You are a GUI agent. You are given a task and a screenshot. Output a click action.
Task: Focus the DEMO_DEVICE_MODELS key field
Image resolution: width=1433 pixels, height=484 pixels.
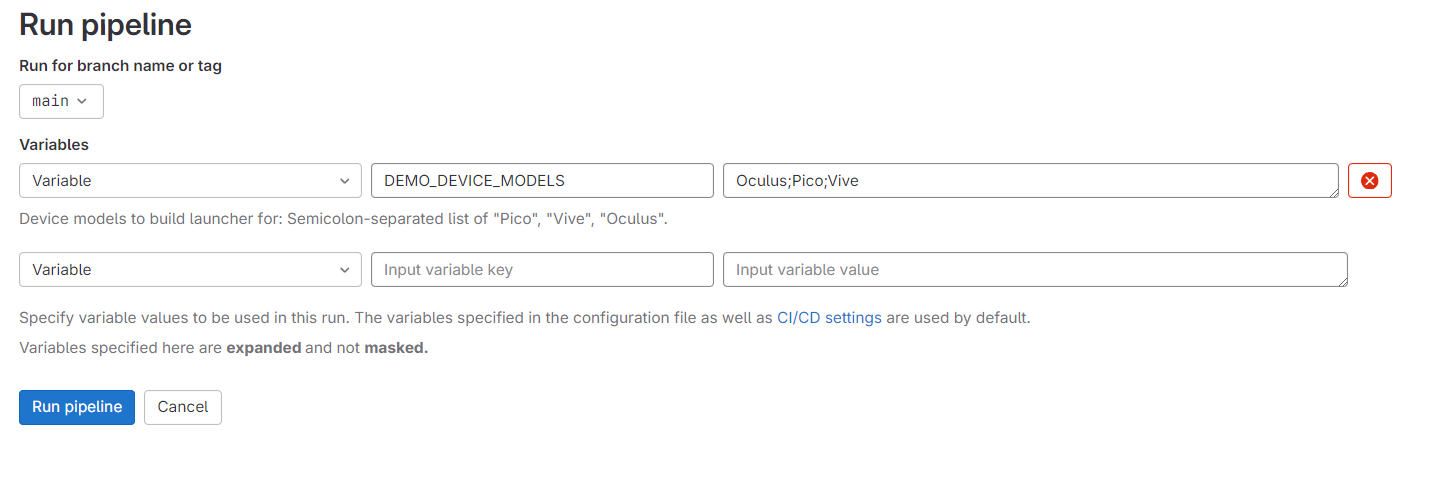pos(542,181)
